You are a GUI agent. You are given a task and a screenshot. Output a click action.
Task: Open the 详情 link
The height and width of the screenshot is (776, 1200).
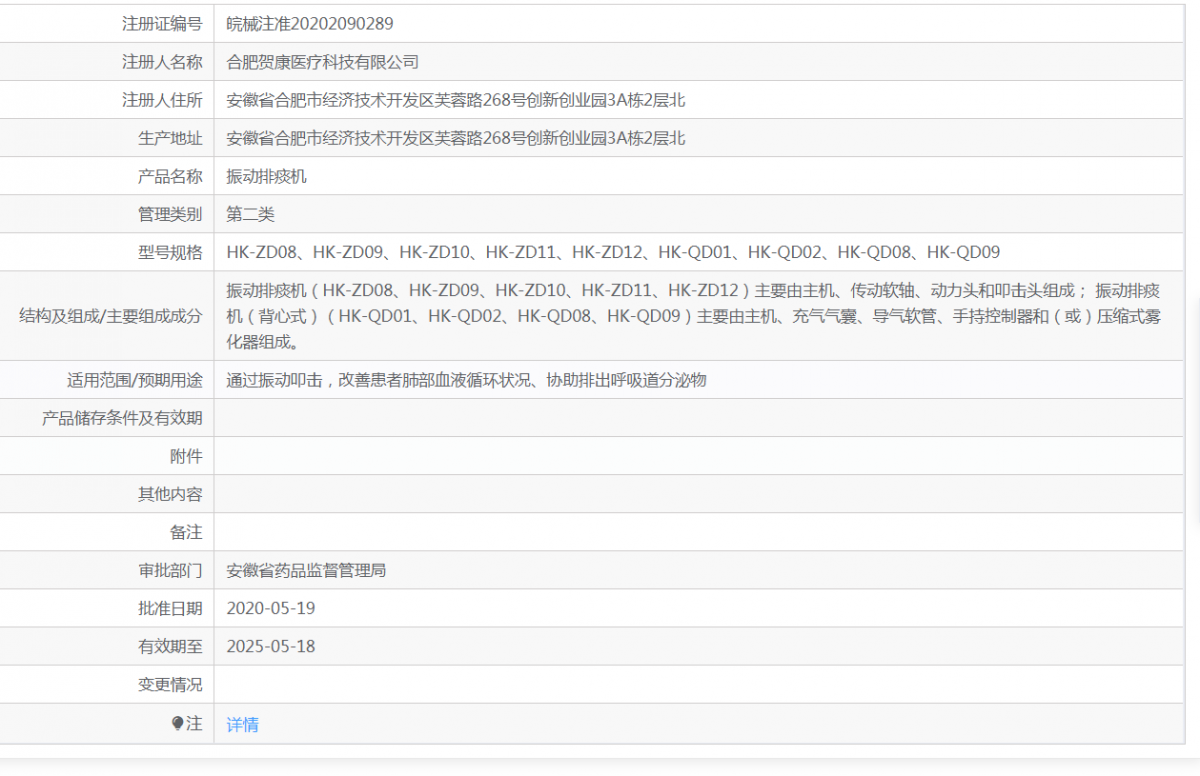point(243,724)
